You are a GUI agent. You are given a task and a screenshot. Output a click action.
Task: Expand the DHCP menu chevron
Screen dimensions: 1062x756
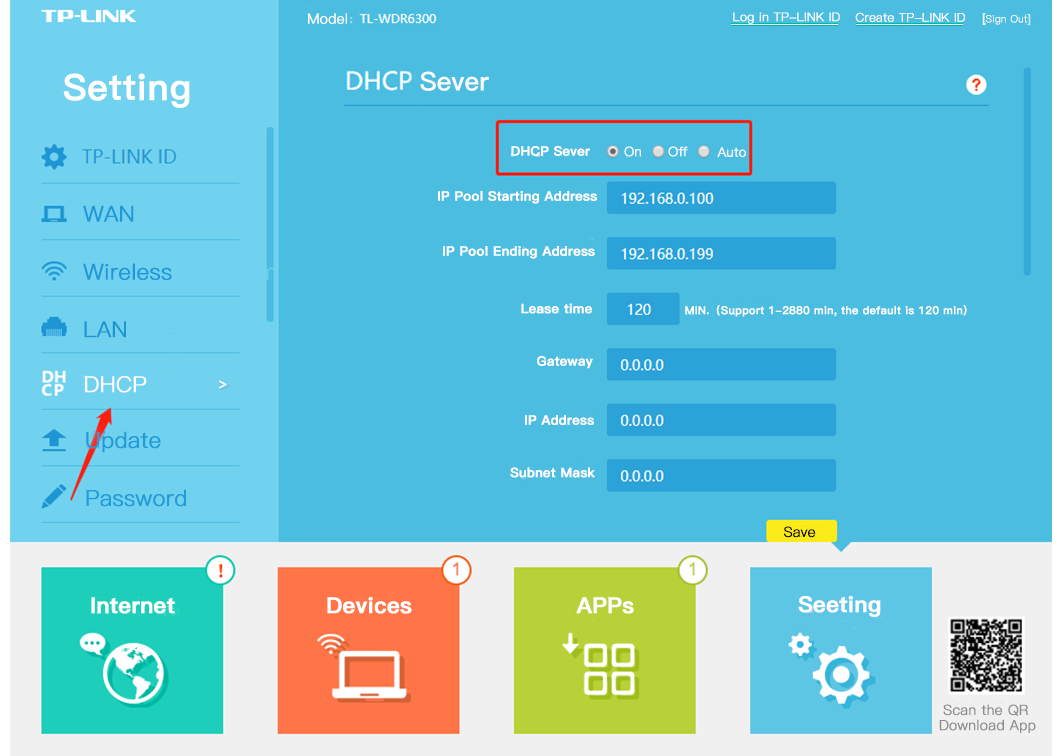point(223,385)
